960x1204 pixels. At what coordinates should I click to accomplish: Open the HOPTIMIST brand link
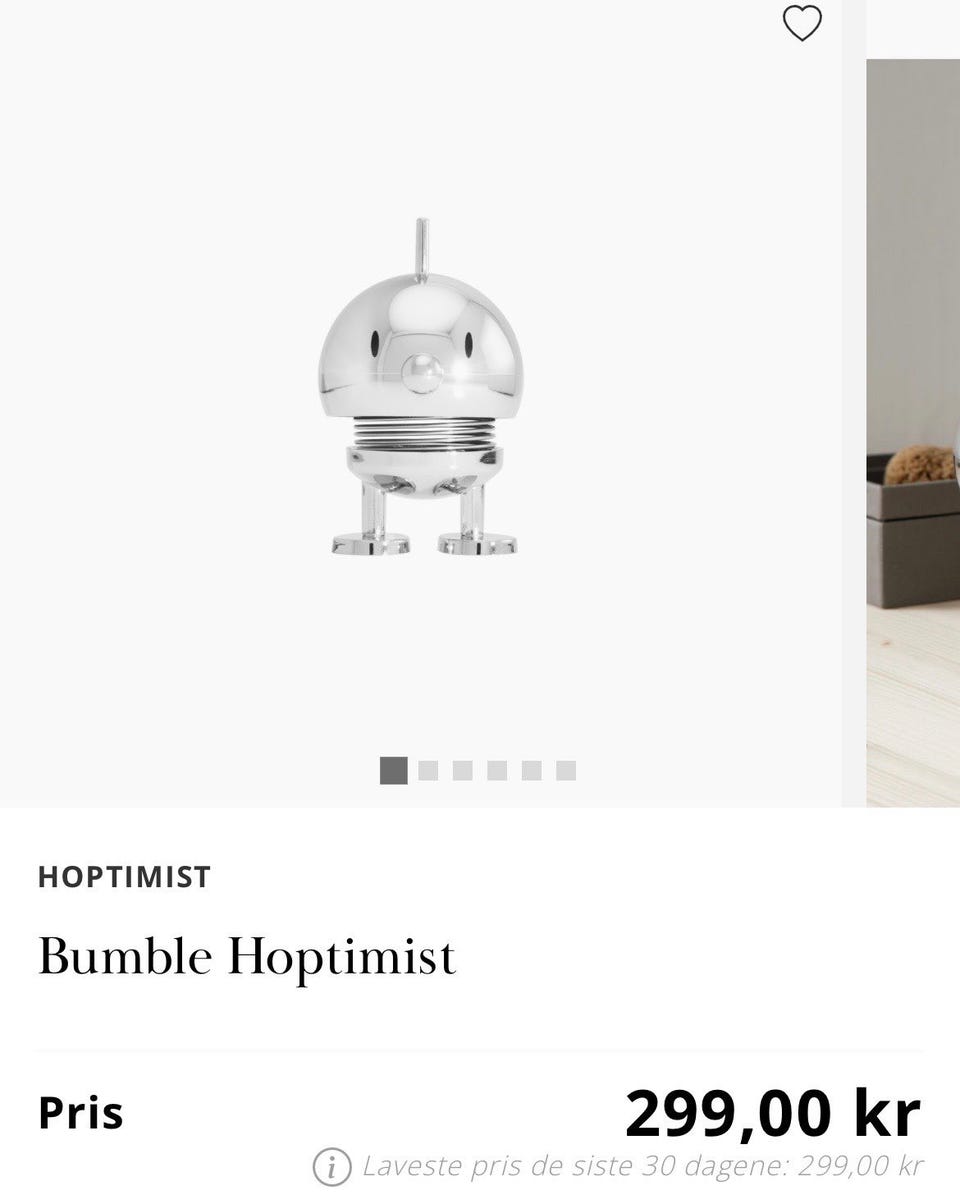(124, 877)
